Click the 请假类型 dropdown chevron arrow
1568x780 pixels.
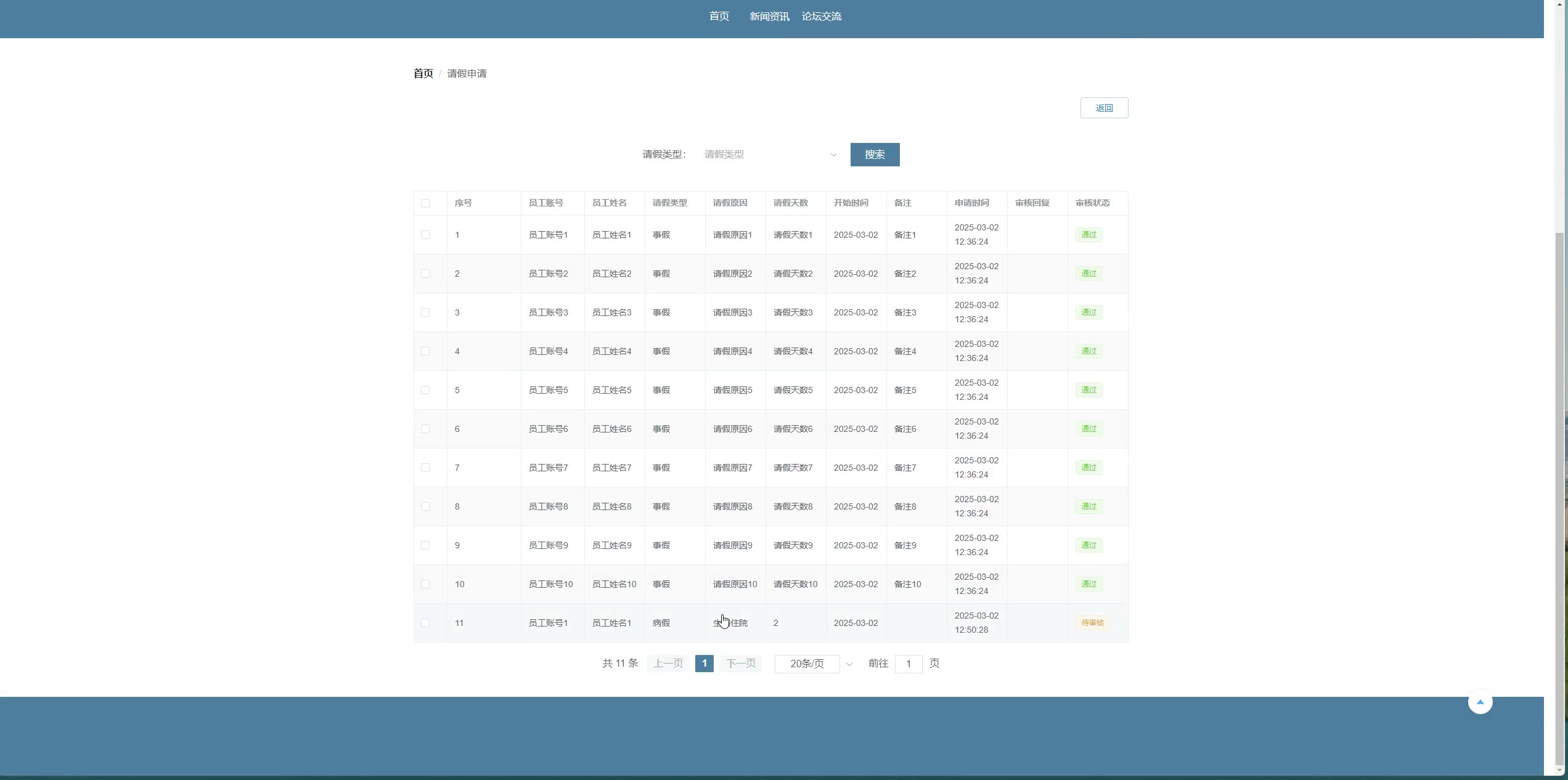pyautogui.click(x=833, y=155)
